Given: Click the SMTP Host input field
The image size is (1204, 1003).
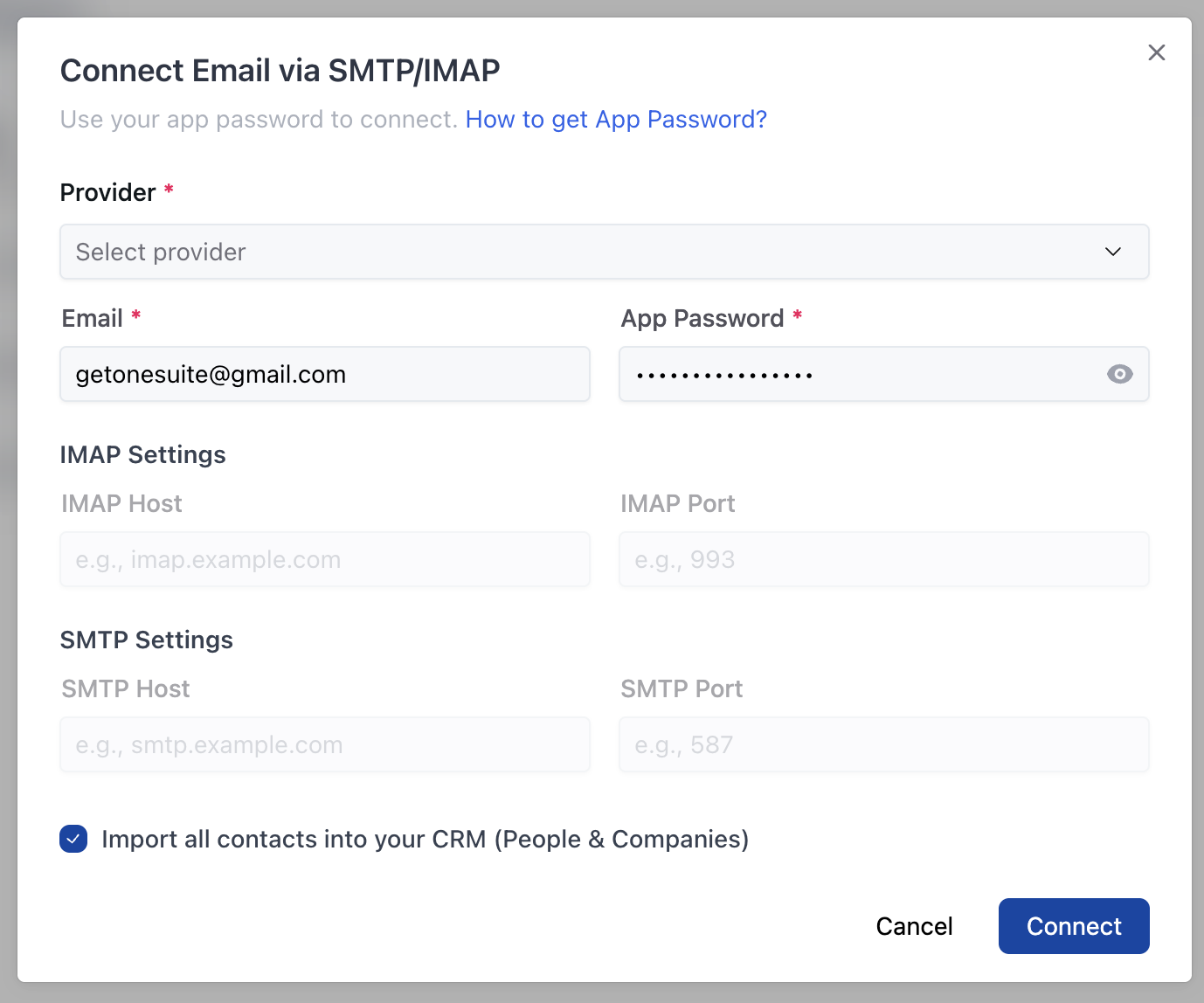Looking at the screenshot, I should coord(324,744).
